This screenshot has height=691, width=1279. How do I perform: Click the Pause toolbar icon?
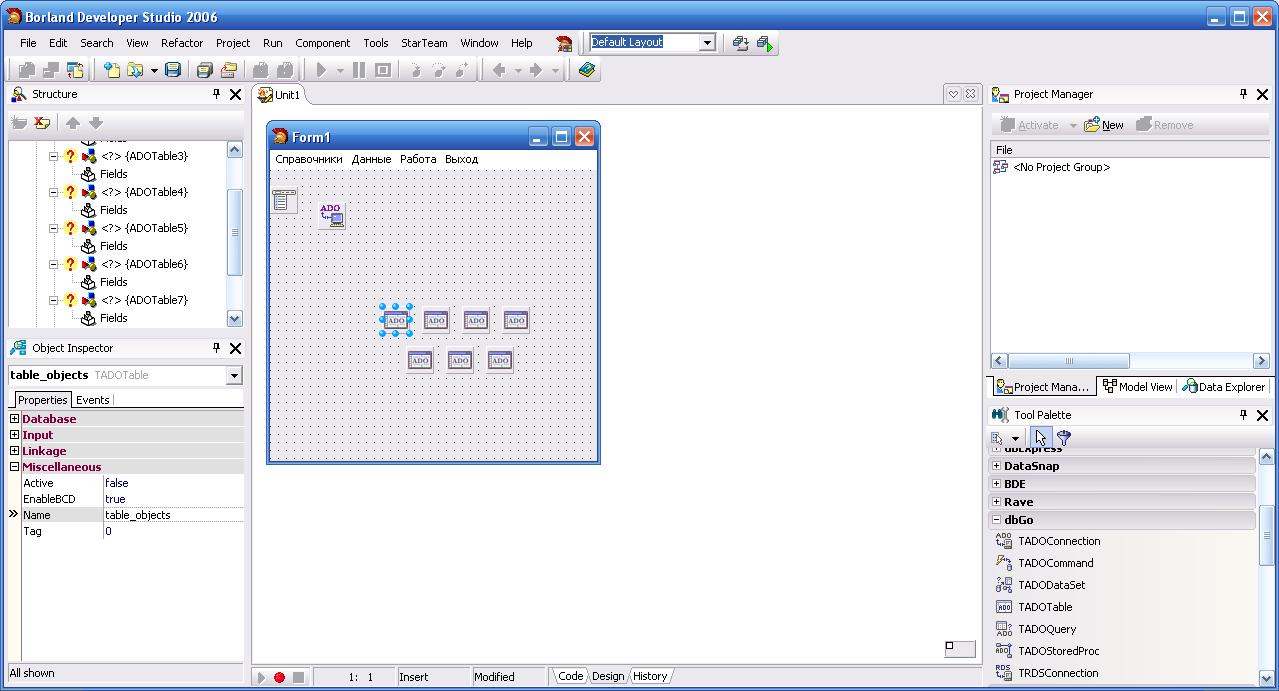click(359, 70)
